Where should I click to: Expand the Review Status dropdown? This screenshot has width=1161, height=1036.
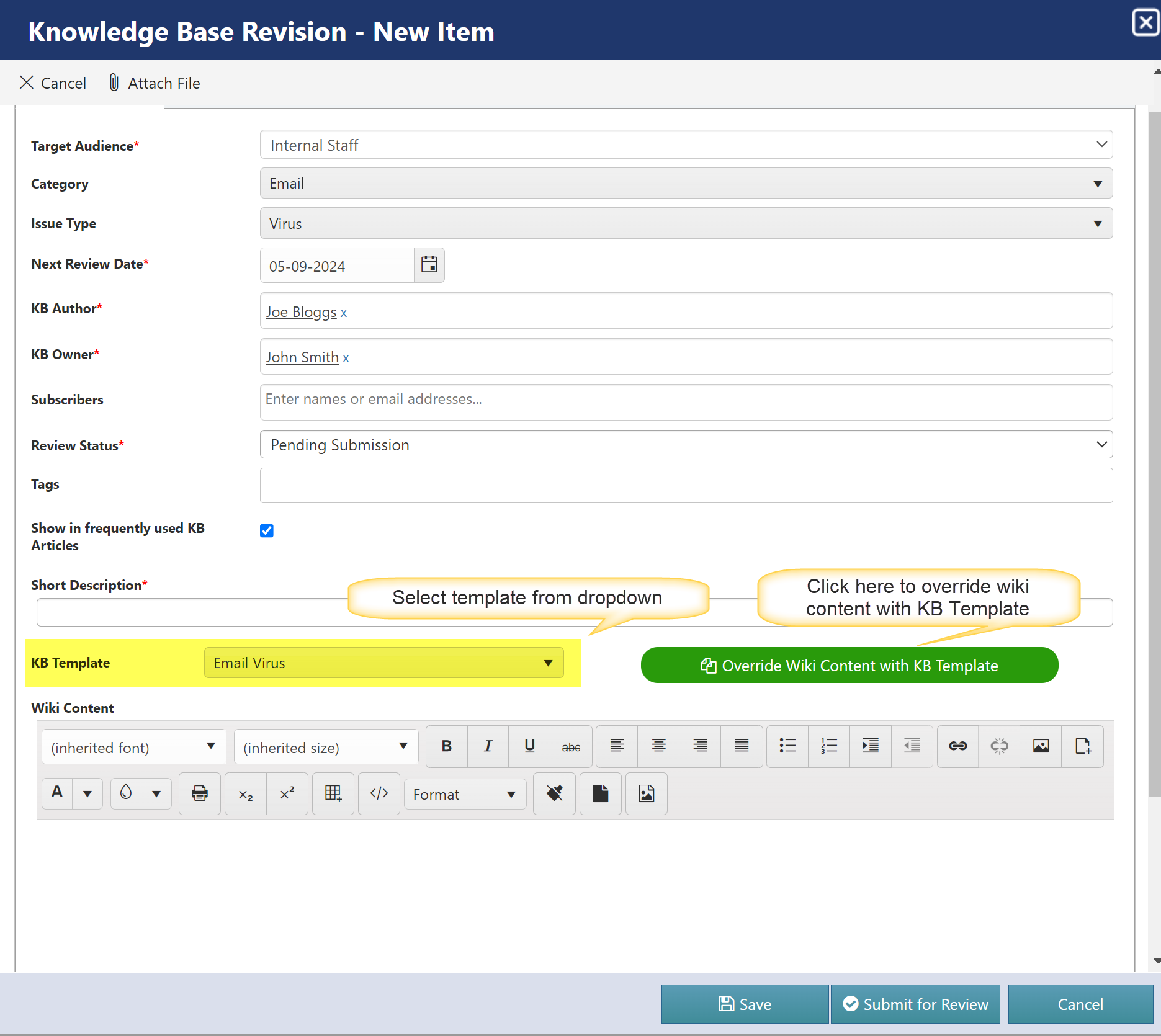click(x=686, y=445)
